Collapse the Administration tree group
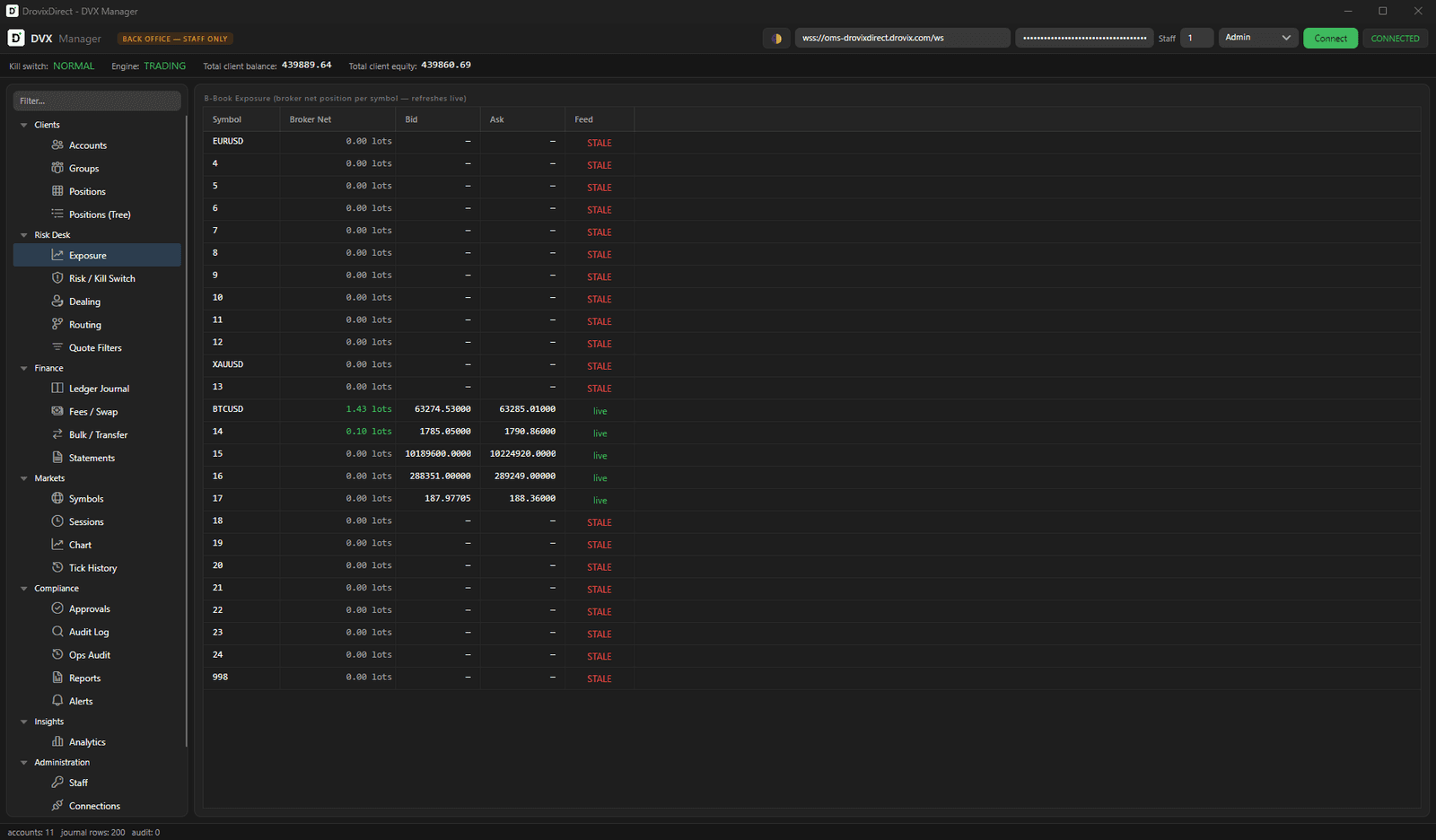This screenshot has width=1436, height=840. pyautogui.click(x=24, y=762)
